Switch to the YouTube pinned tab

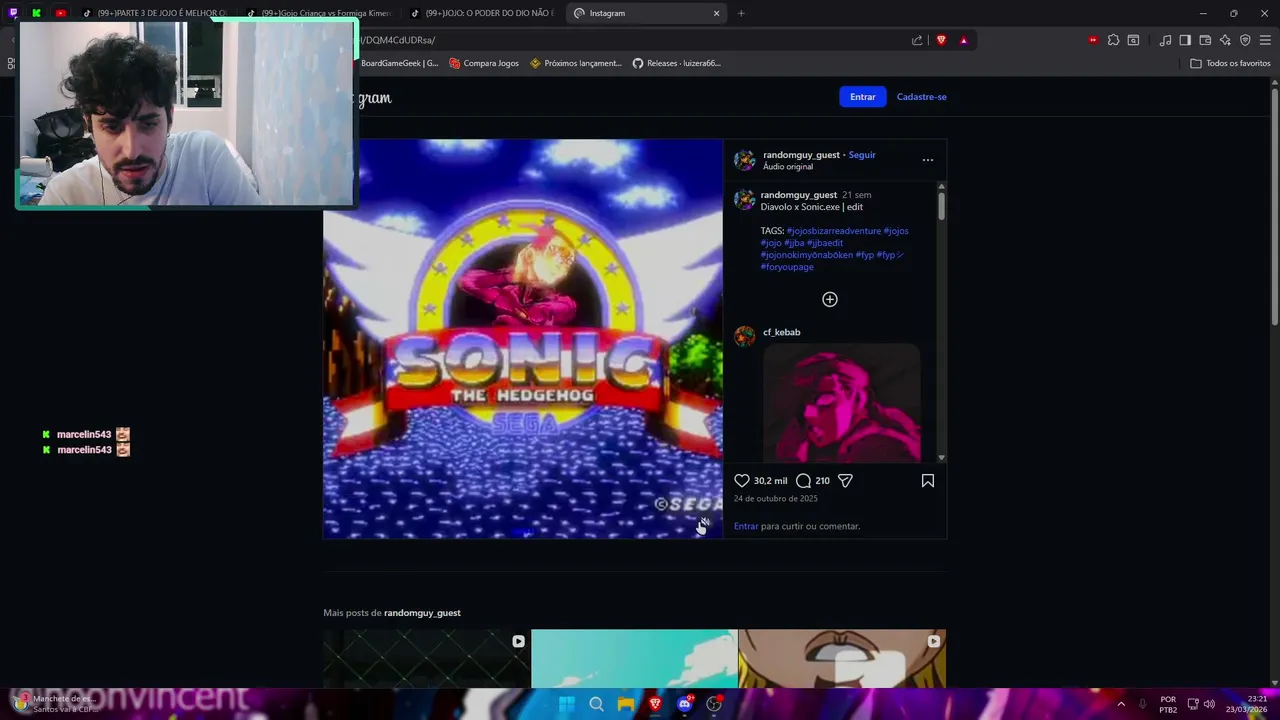[x=61, y=13]
